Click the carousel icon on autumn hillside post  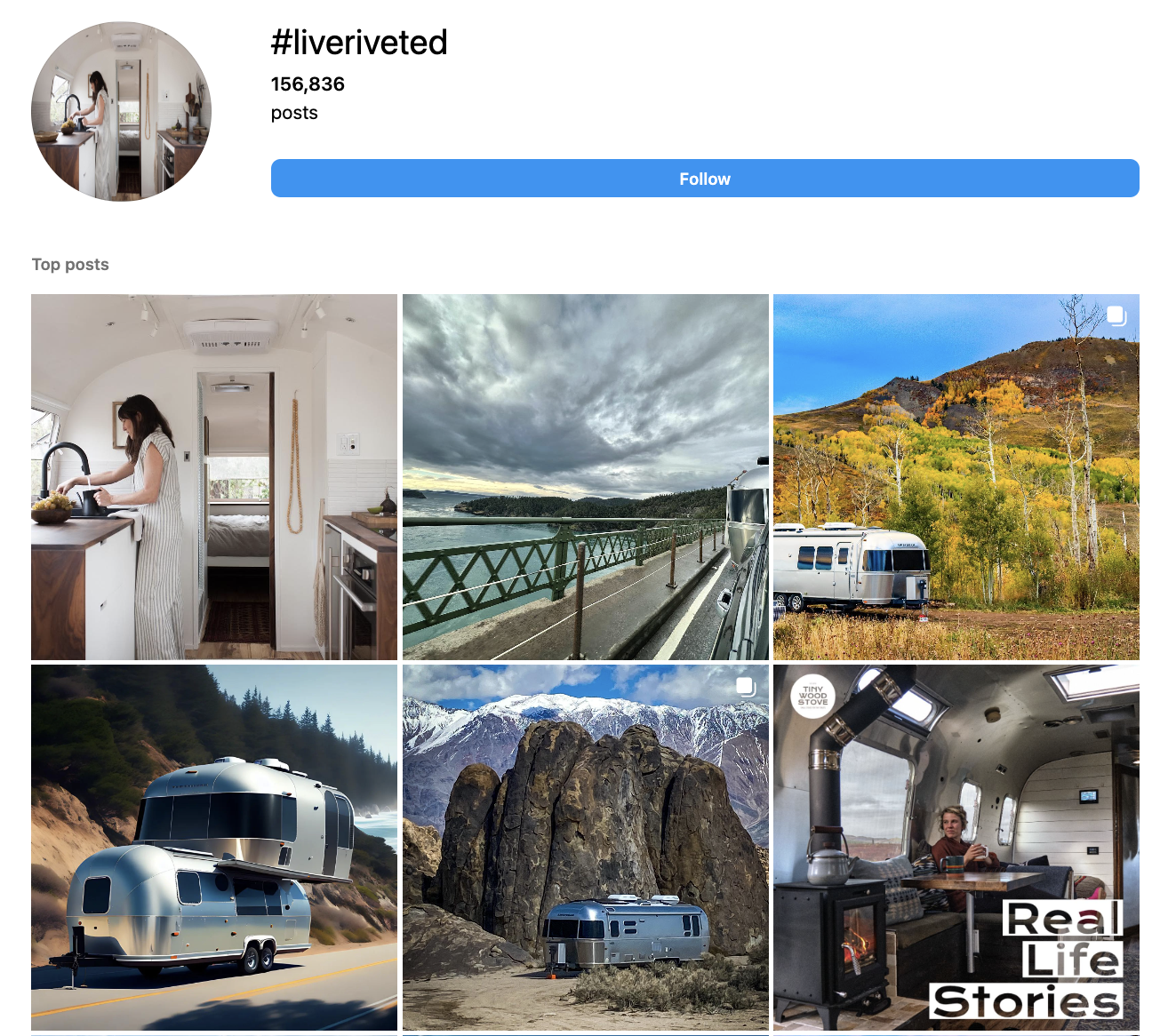(x=1117, y=315)
